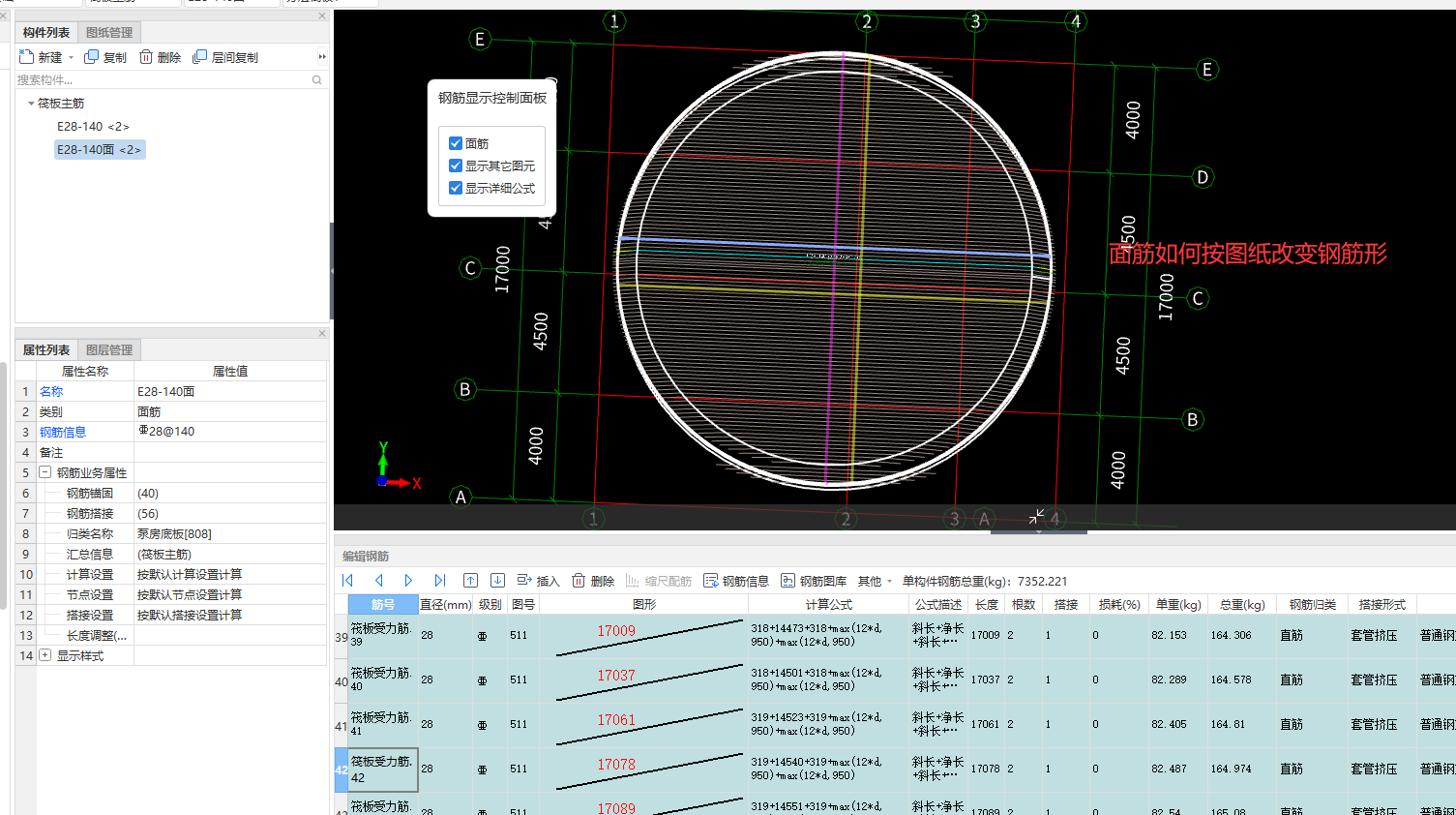Screen dimensions: 1456x815
Task: Click the search magnifier icon
Action: [x=316, y=80]
